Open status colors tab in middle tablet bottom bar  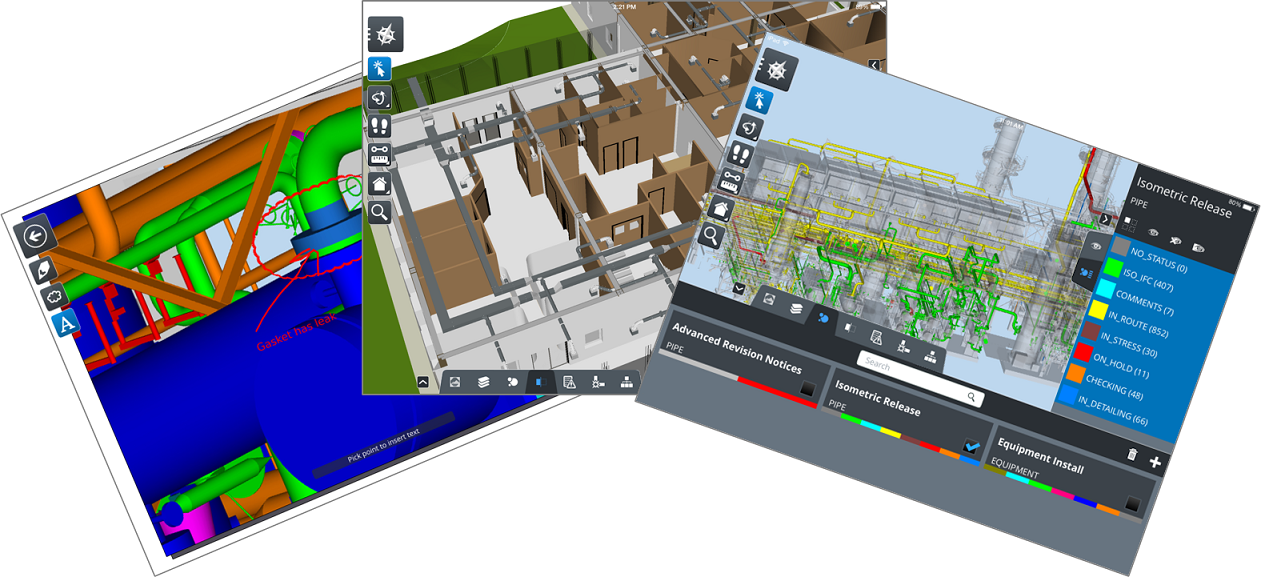(511, 382)
